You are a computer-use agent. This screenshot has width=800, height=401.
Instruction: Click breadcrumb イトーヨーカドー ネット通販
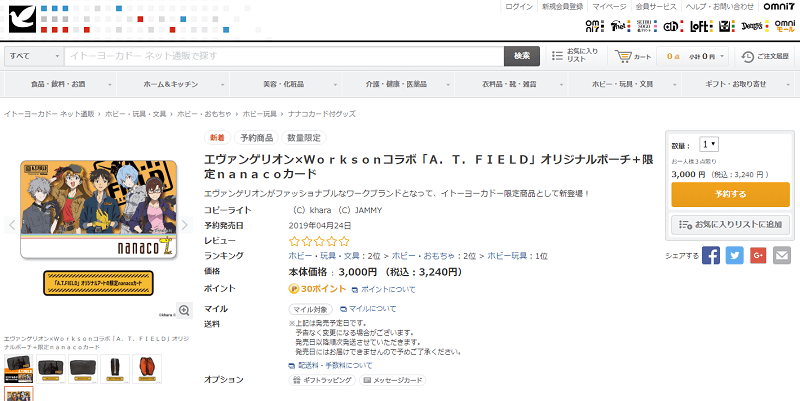tap(49, 114)
